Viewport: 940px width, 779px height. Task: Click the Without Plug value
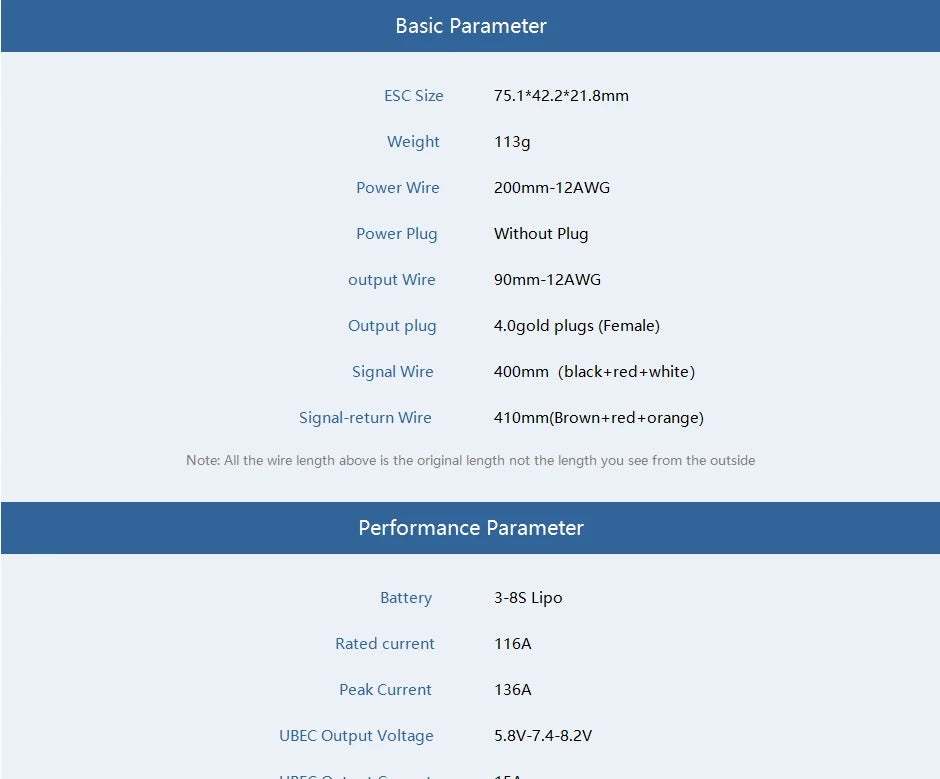click(x=541, y=234)
